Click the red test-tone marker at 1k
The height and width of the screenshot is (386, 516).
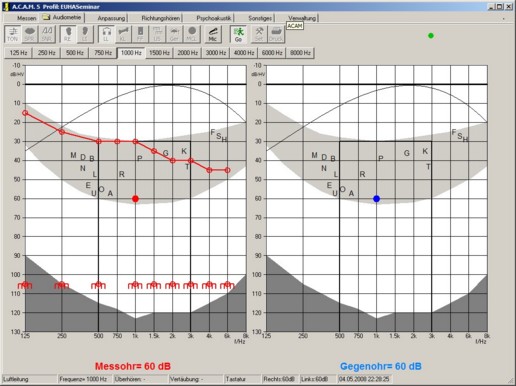135,199
